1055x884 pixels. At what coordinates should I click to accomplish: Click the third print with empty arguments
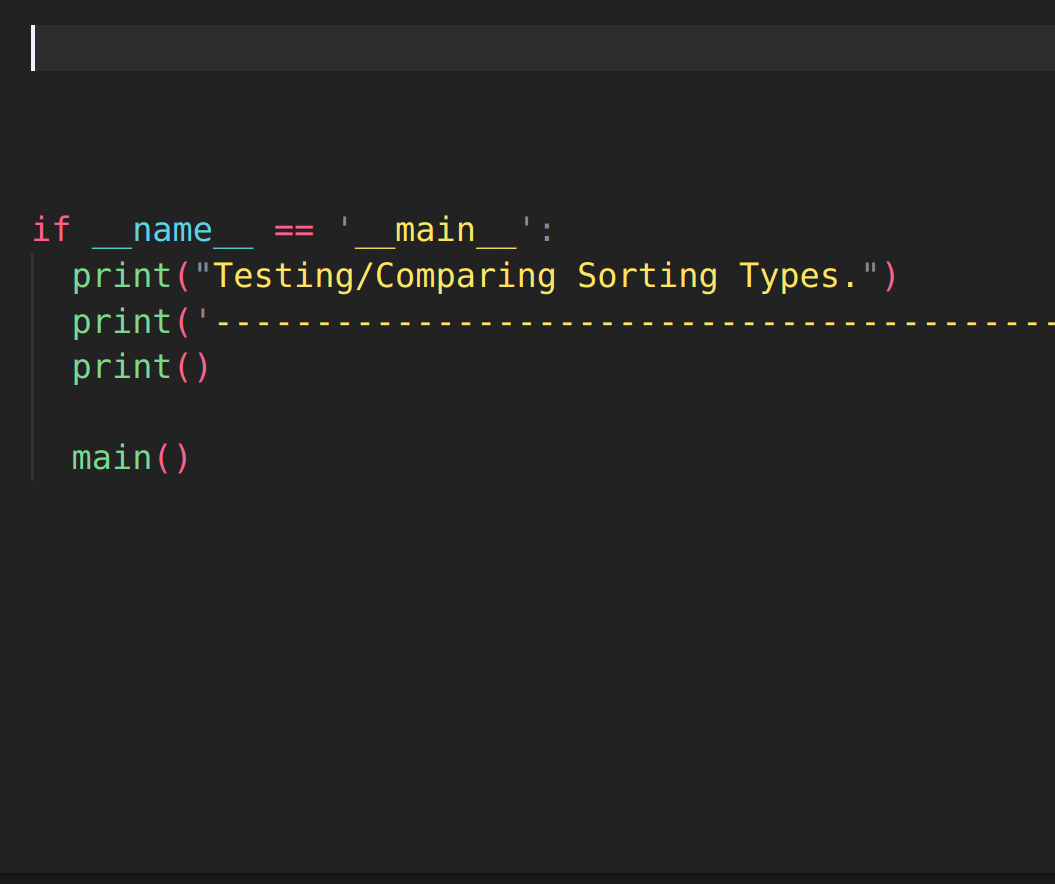click(122, 367)
